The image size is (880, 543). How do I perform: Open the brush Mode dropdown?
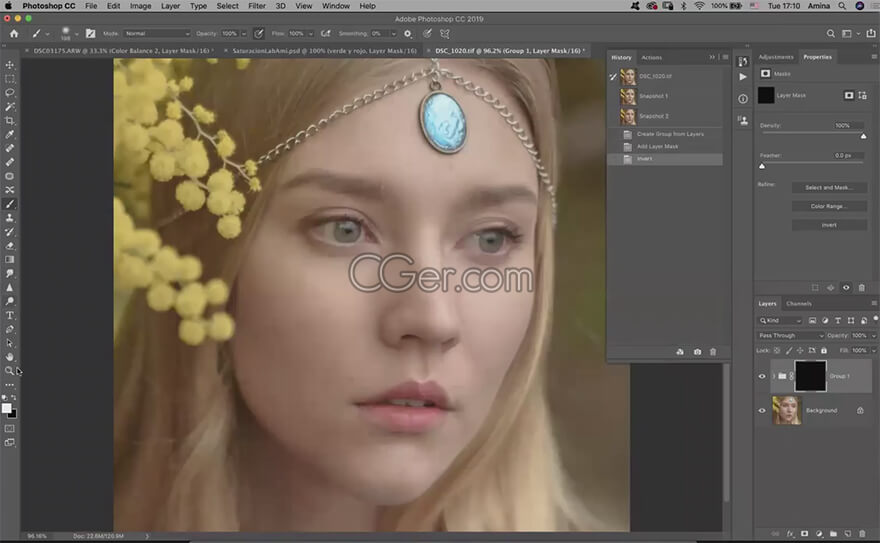157,34
